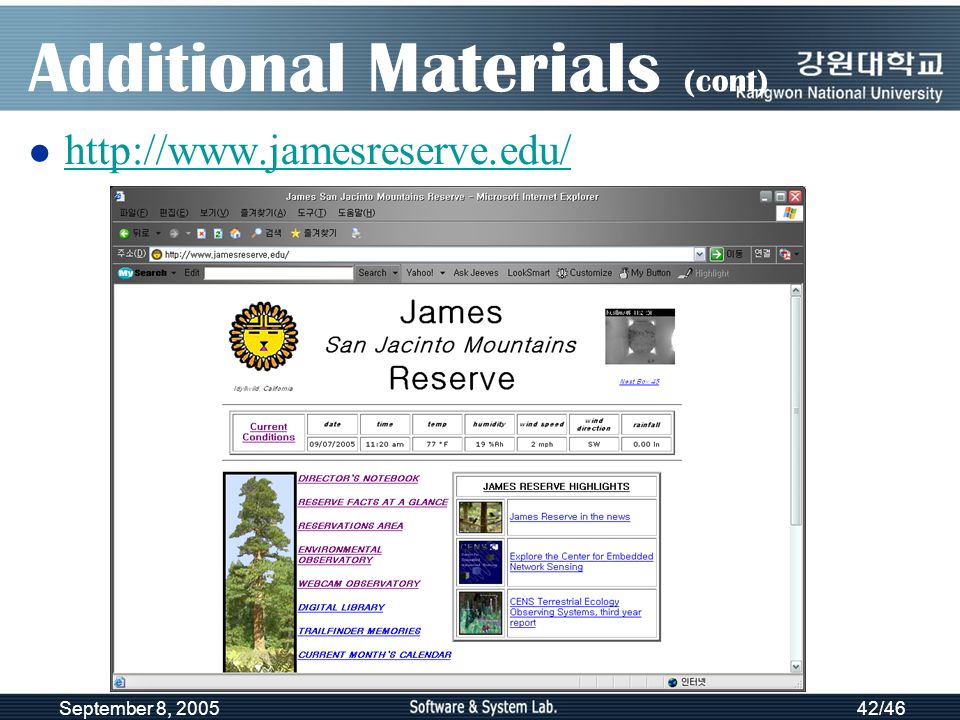This screenshot has width=960, height=720.
Task: Click the slide's jamesreserve.edu hyperlink
Action: (318, 151)
